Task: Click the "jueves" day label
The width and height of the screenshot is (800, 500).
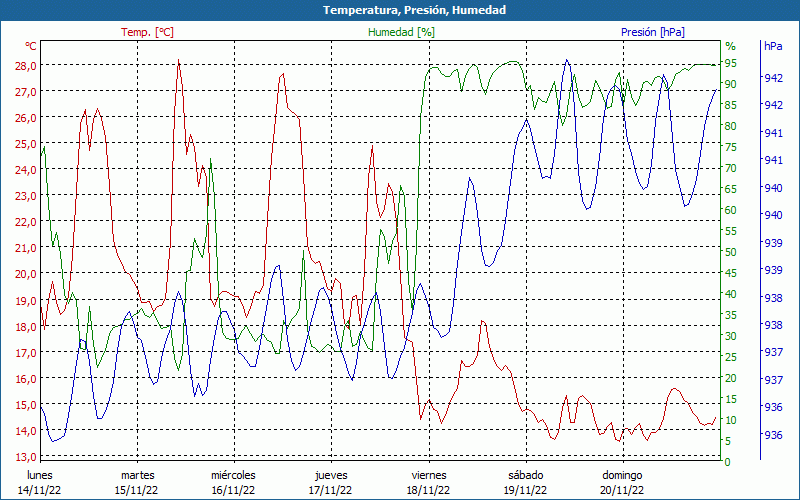Action: click(332, 476)
